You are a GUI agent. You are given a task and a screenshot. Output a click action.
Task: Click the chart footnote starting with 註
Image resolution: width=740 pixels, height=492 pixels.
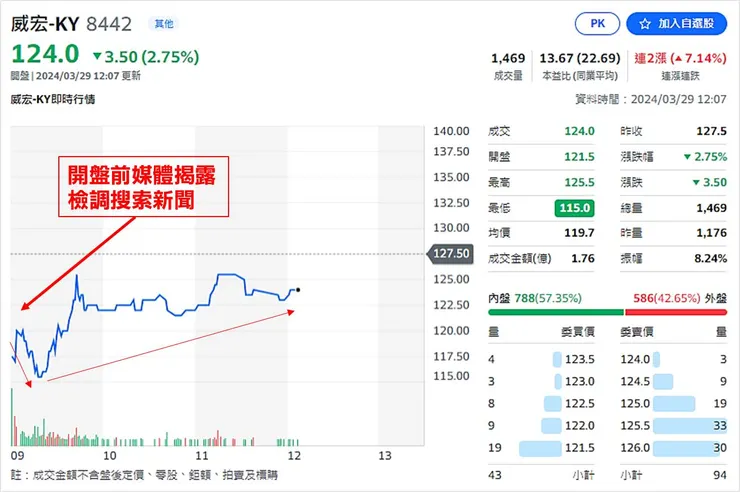(144, 475)
